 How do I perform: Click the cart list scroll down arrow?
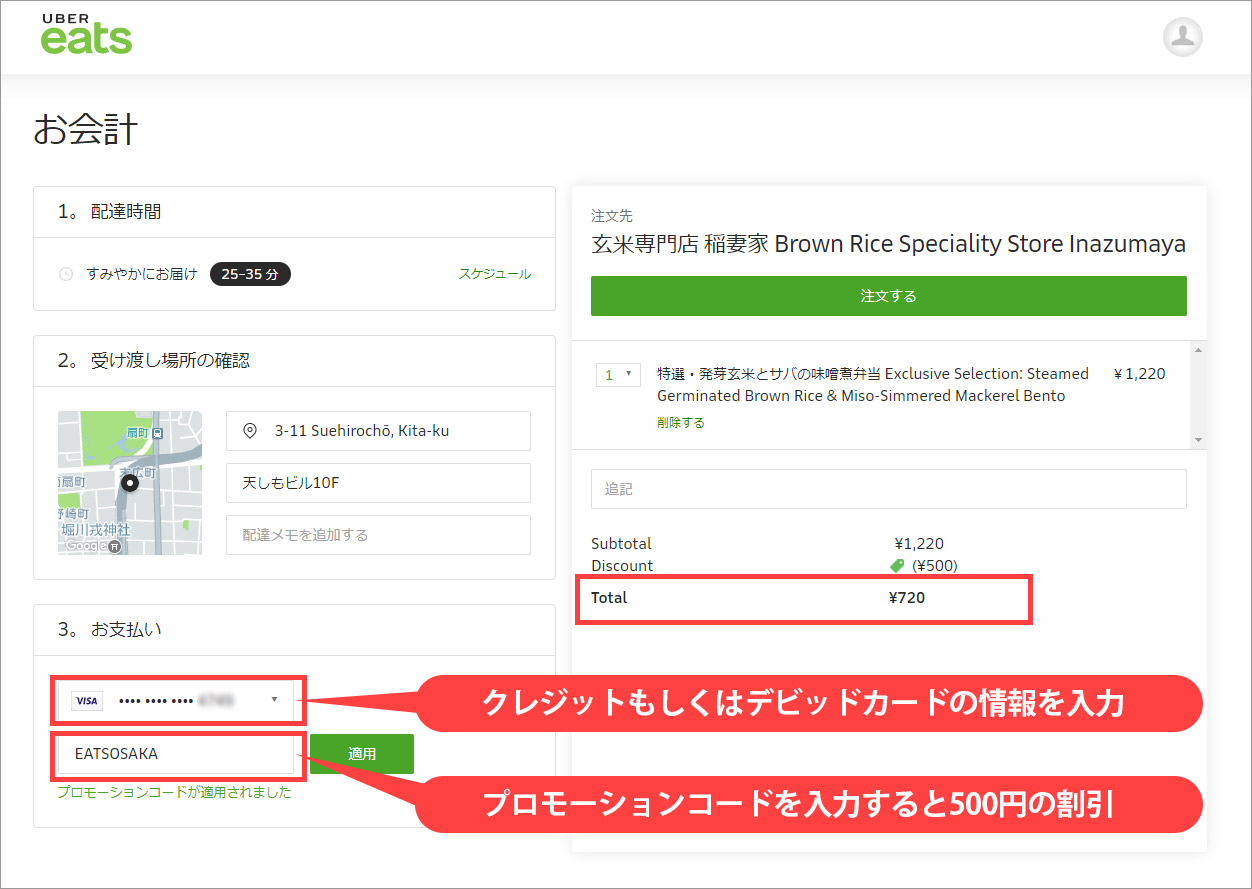point(1198,440)
